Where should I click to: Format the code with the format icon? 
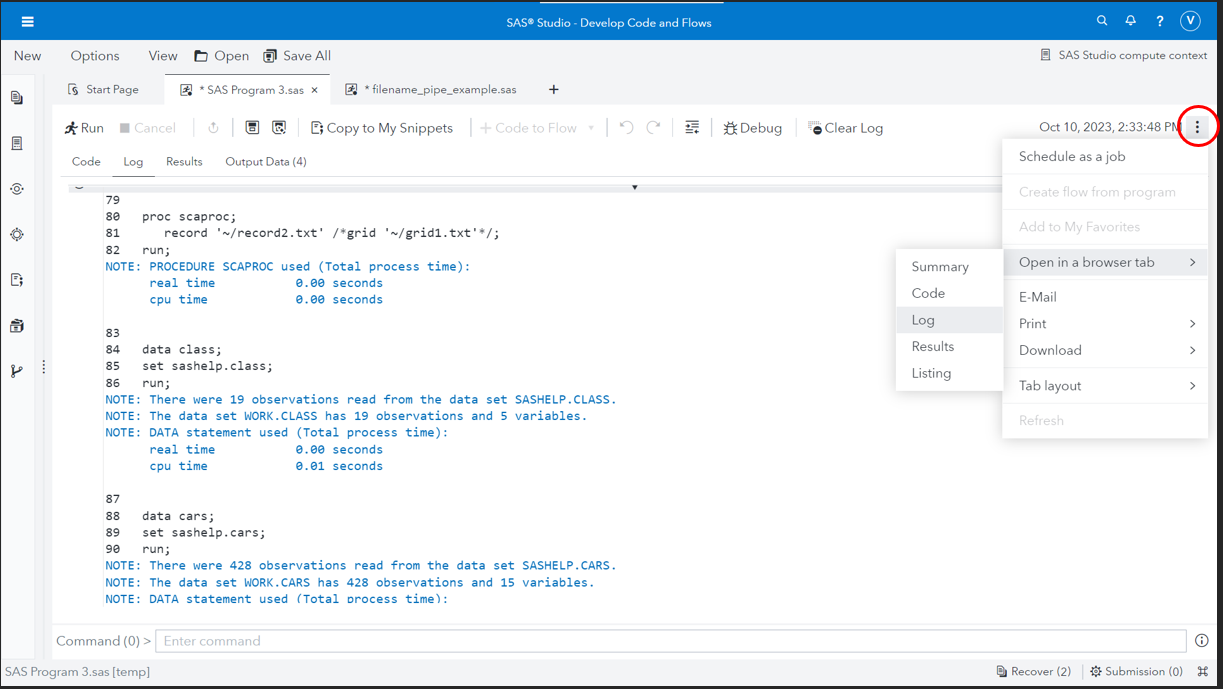[692, 127]
